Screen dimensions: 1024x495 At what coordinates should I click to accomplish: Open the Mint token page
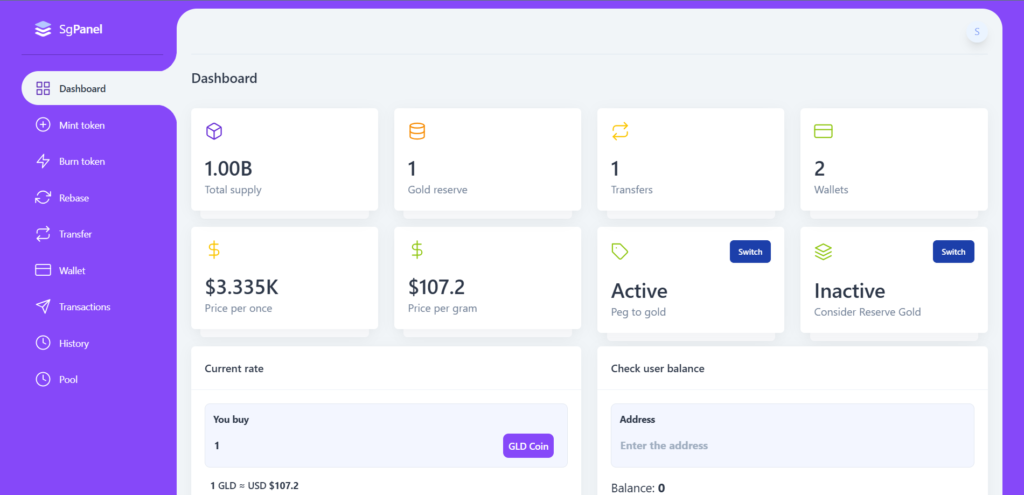tap(82, 125)
